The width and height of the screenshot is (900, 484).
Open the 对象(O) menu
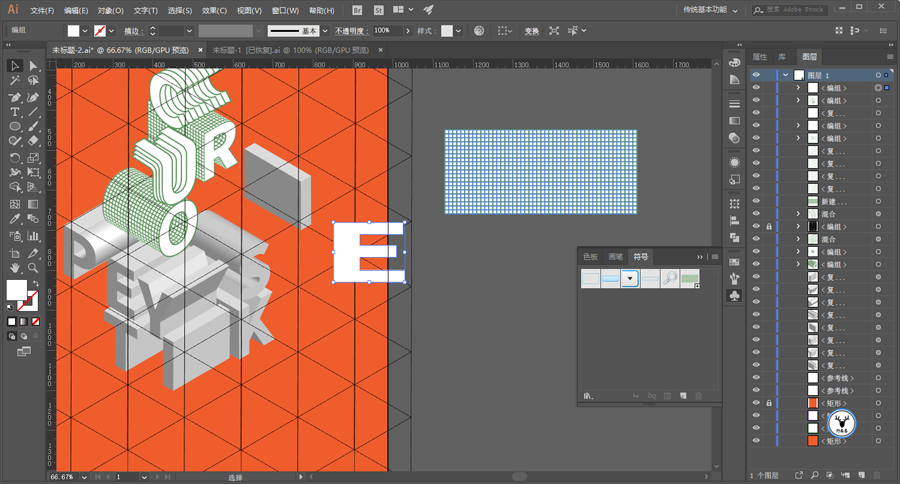coord(111,10)
